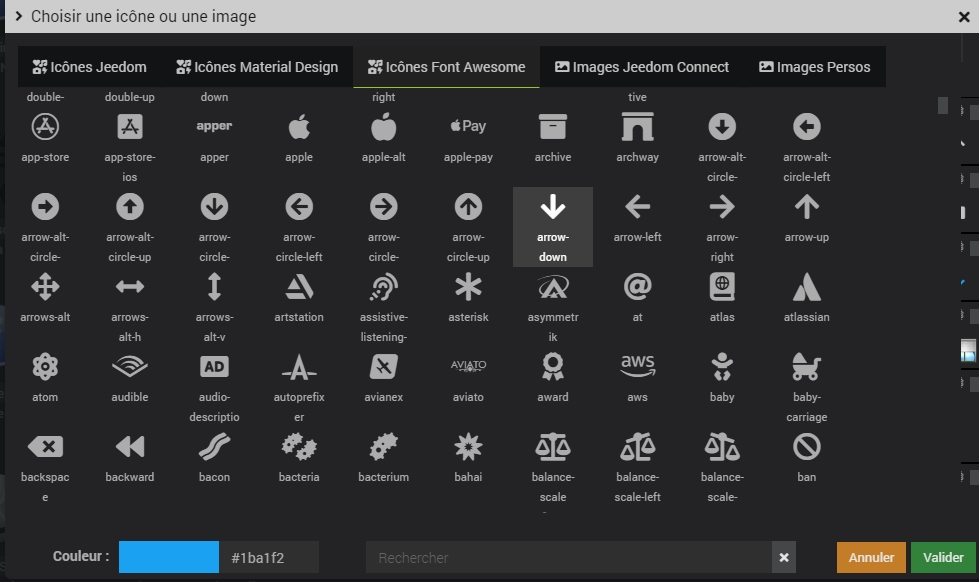The height and width of the screenshot is (582, 979).
Task: Switch to Icônes Jeedom tab
Action: [89, 67]
